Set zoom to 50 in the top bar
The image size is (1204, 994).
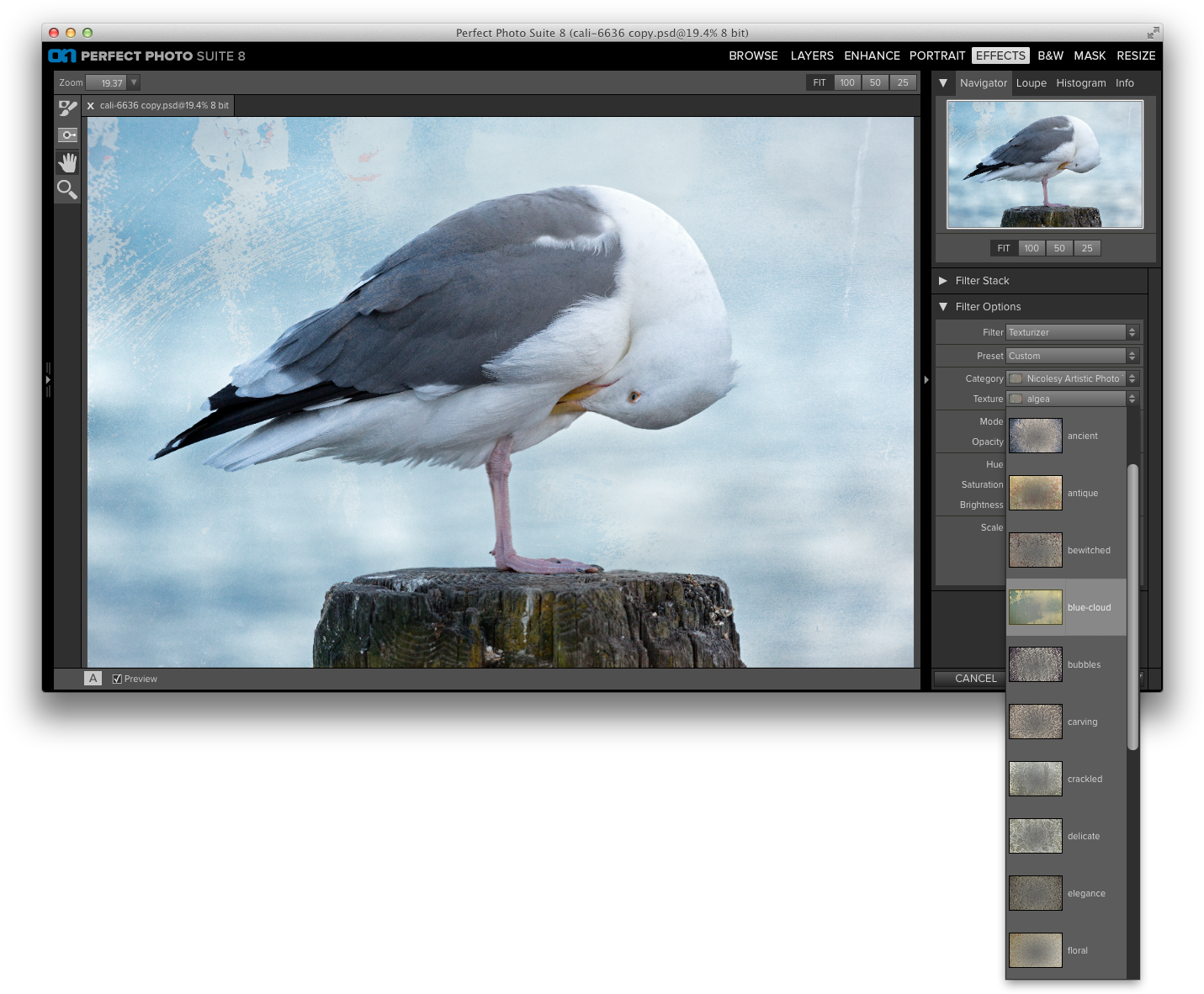coord(875,82)
